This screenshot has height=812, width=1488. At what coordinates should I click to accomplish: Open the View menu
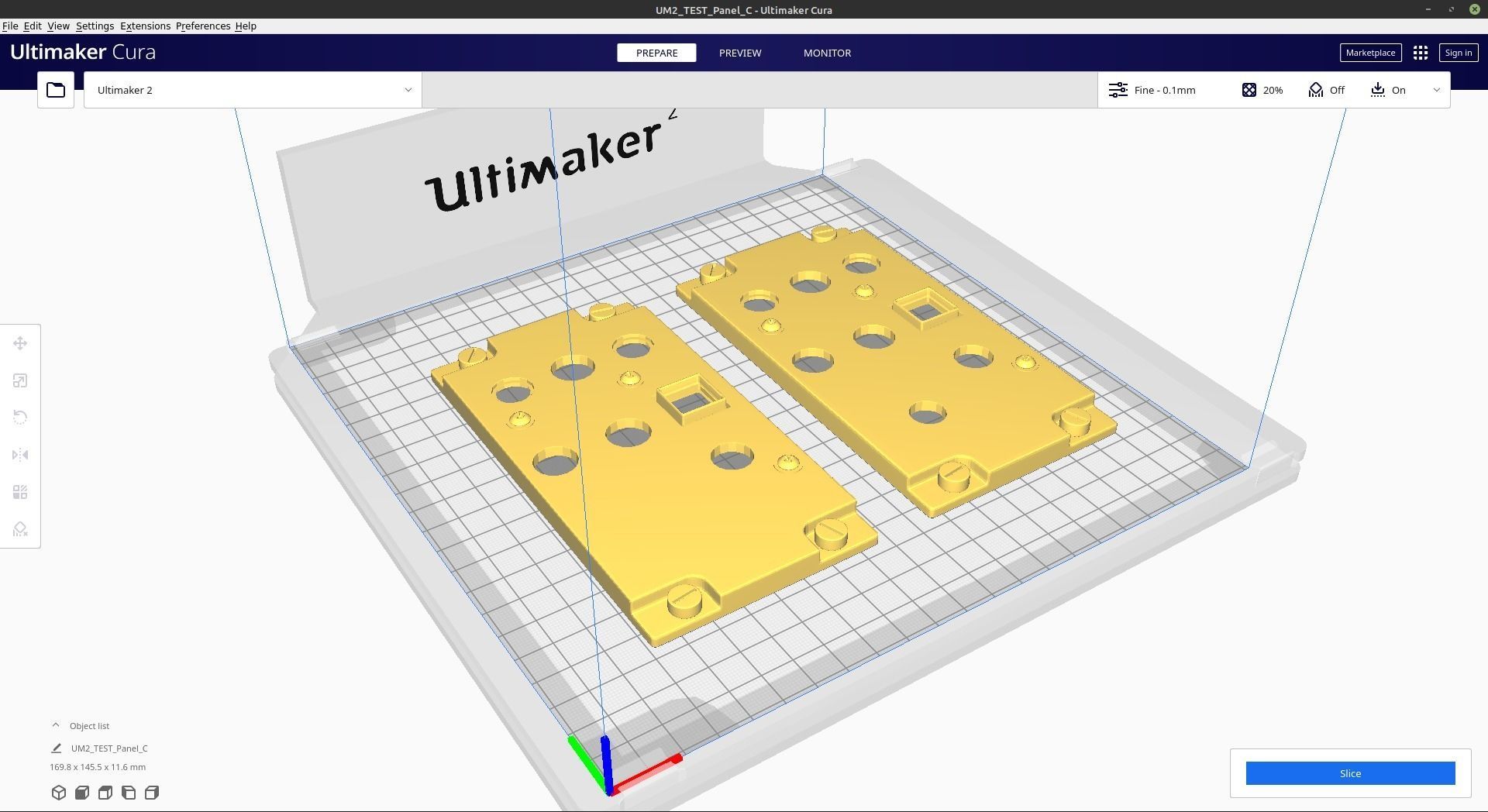[x=58, y=26]
